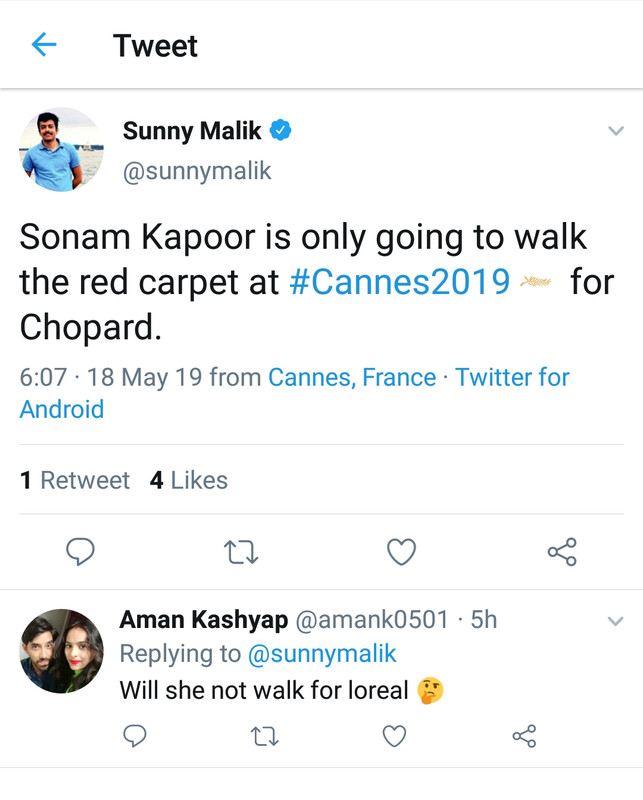Reply to Sunny Malik's tweet

point(80,551)
